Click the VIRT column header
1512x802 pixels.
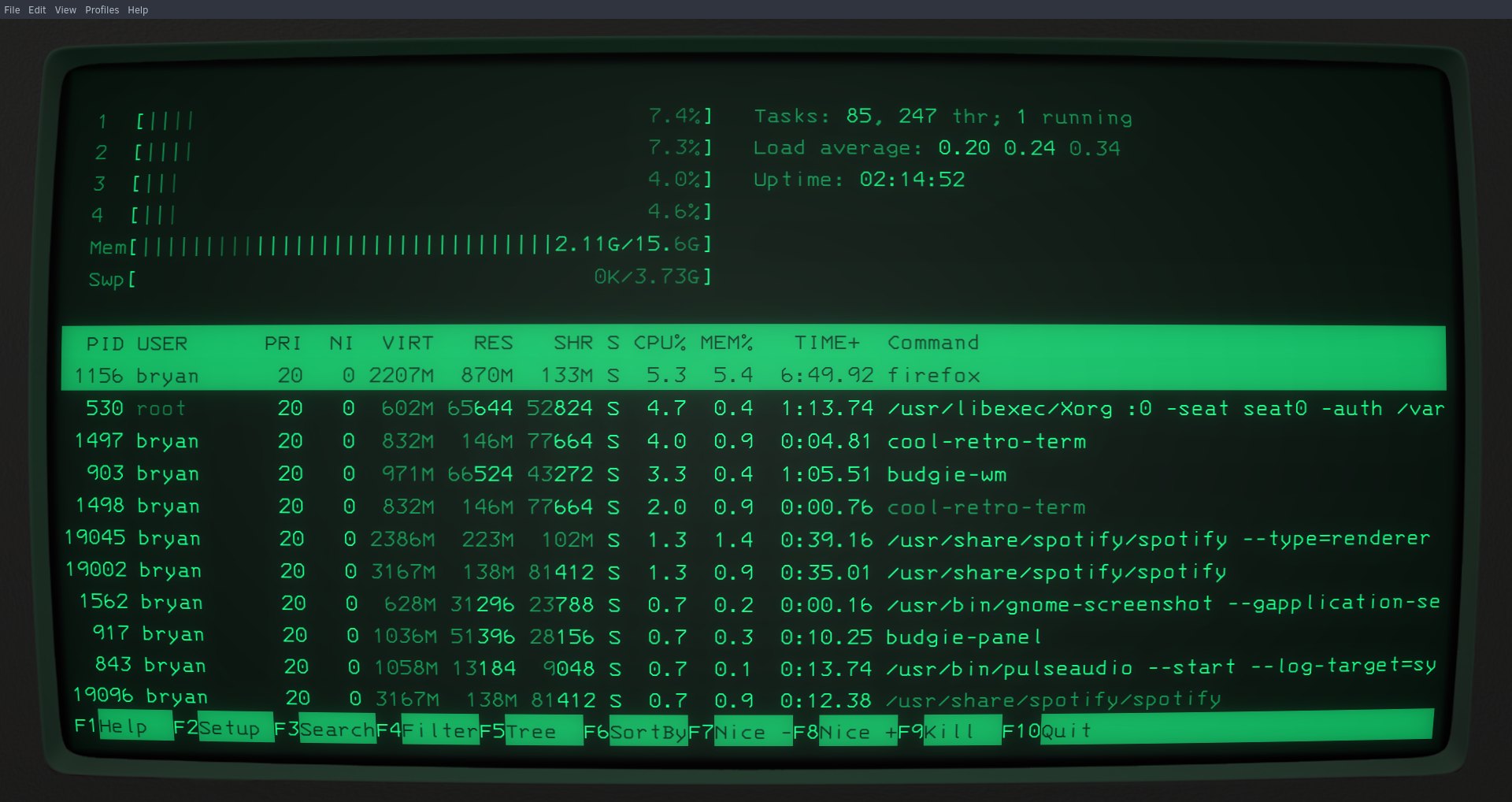coord(408,343)
